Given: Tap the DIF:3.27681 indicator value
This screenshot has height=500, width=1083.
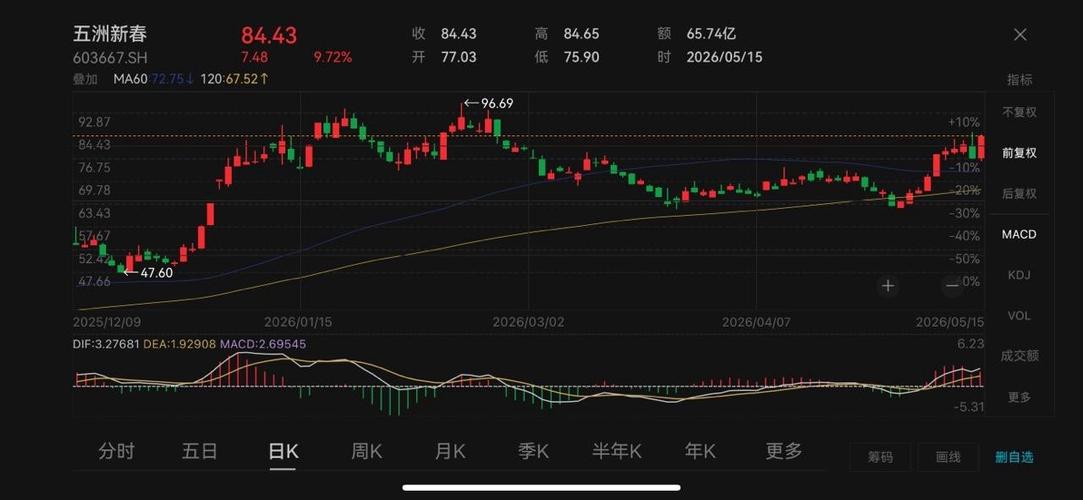Looking at the screenshot, I should tap(106, 344).
